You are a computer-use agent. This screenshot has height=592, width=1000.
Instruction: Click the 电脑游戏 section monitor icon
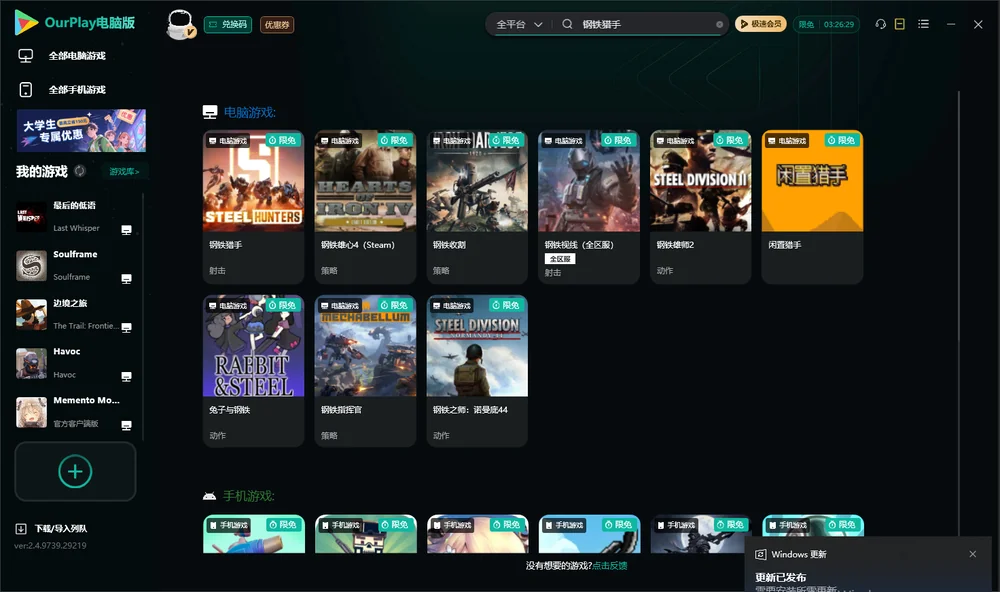pos(210,112)
